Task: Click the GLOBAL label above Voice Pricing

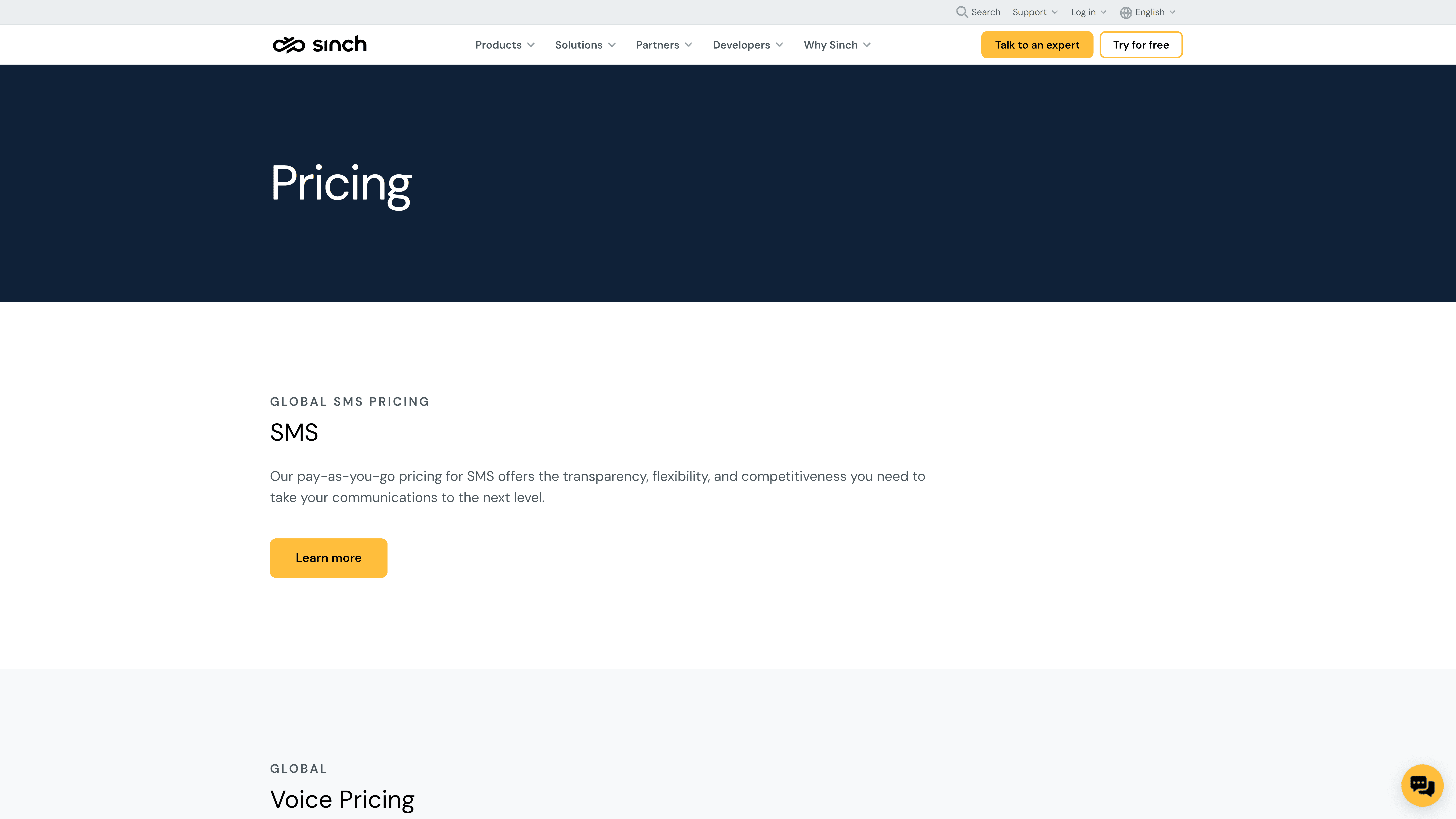Action: pos(298,769)
